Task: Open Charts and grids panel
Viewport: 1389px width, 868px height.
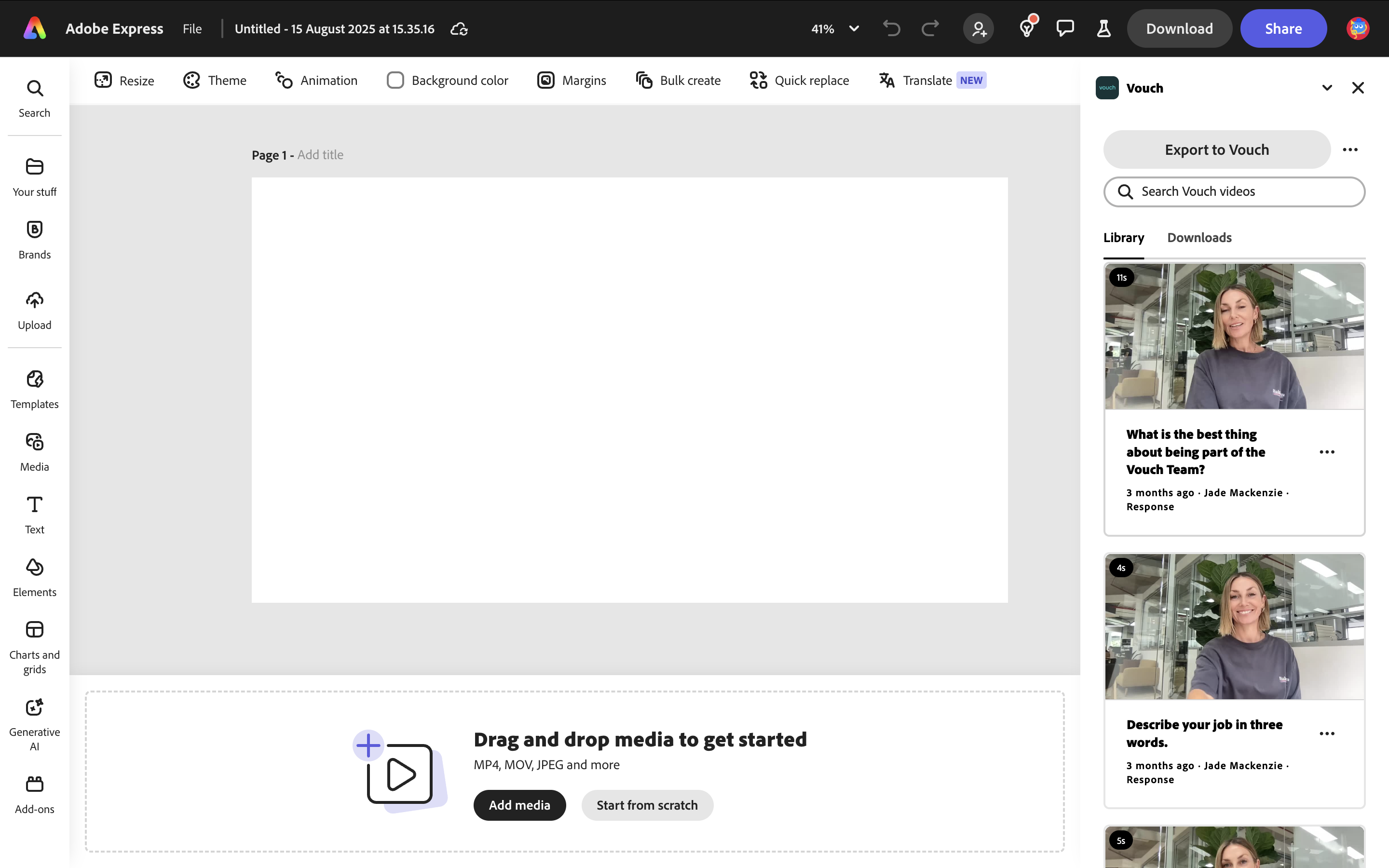Action: pyautogui.click(x=34, y=648)
